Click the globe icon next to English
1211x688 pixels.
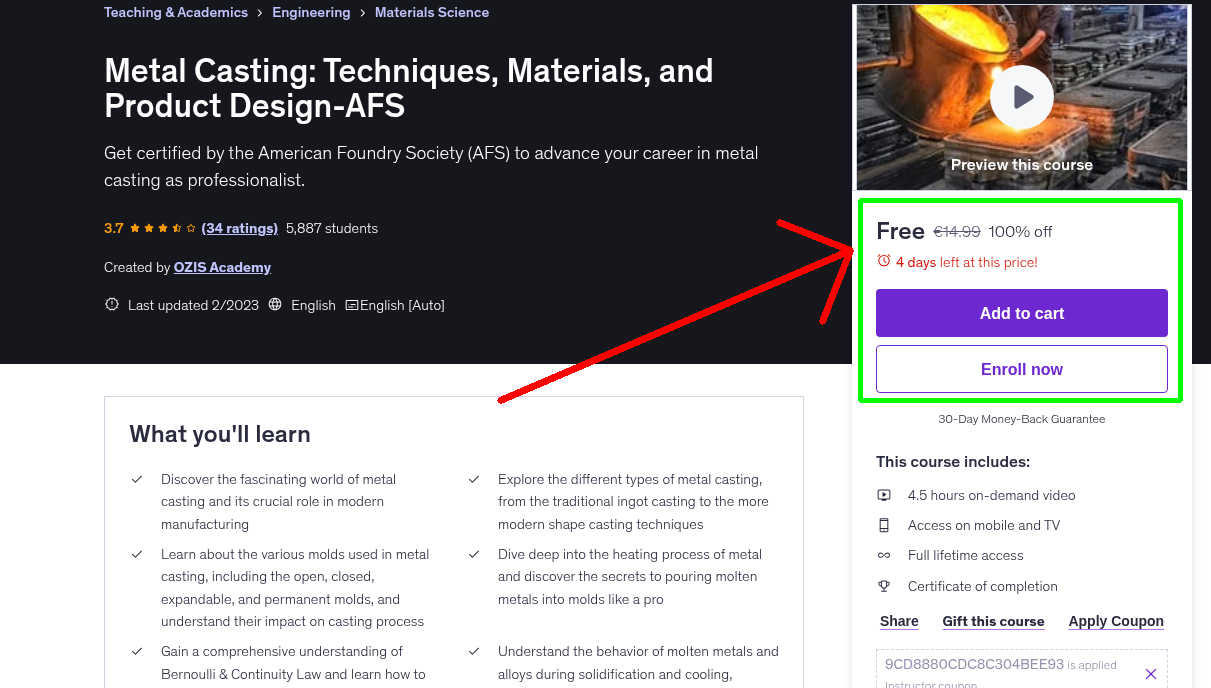(275, 305)
